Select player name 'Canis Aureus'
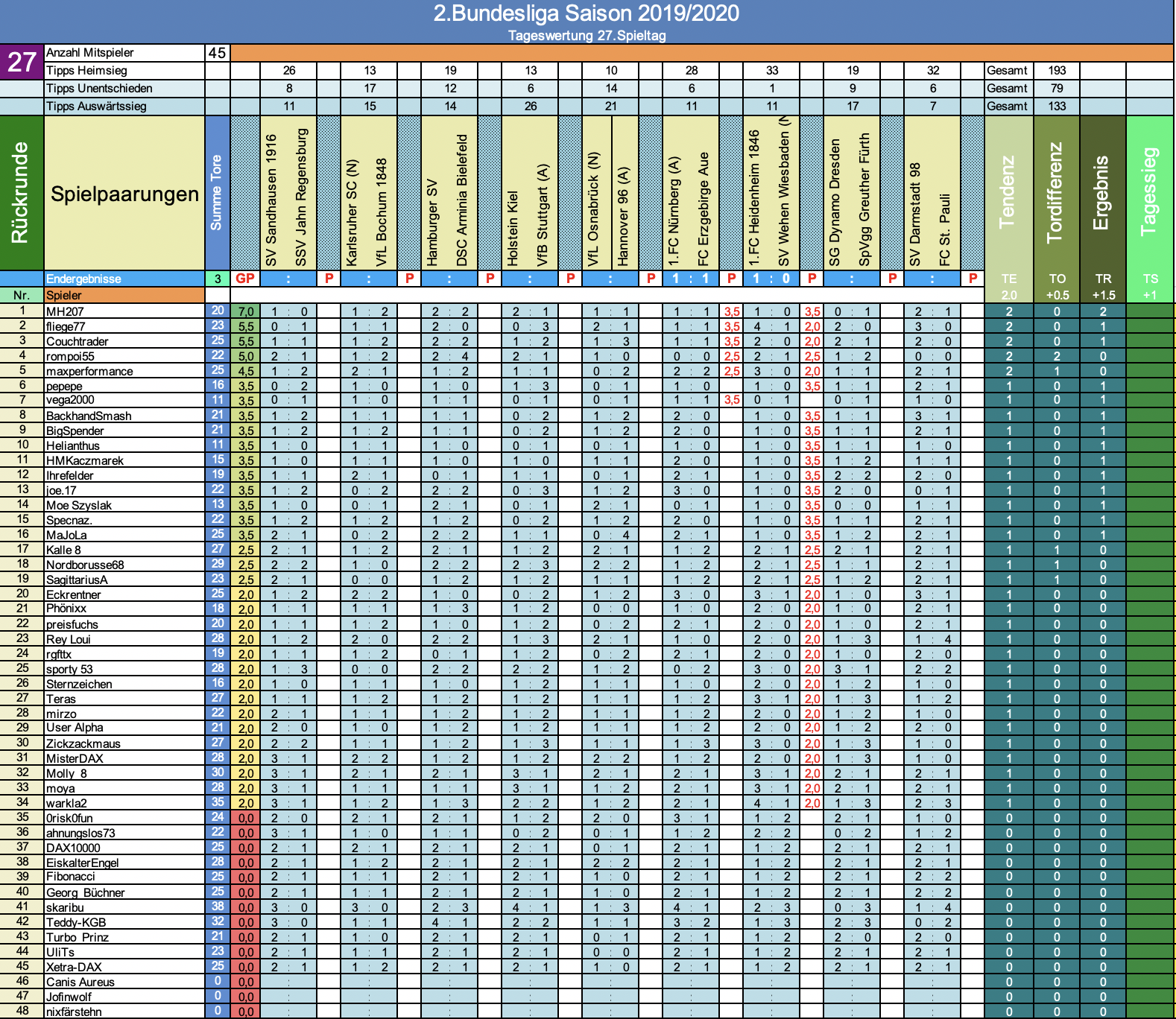Screen dimensions: 1176x1019 point(80,982)
